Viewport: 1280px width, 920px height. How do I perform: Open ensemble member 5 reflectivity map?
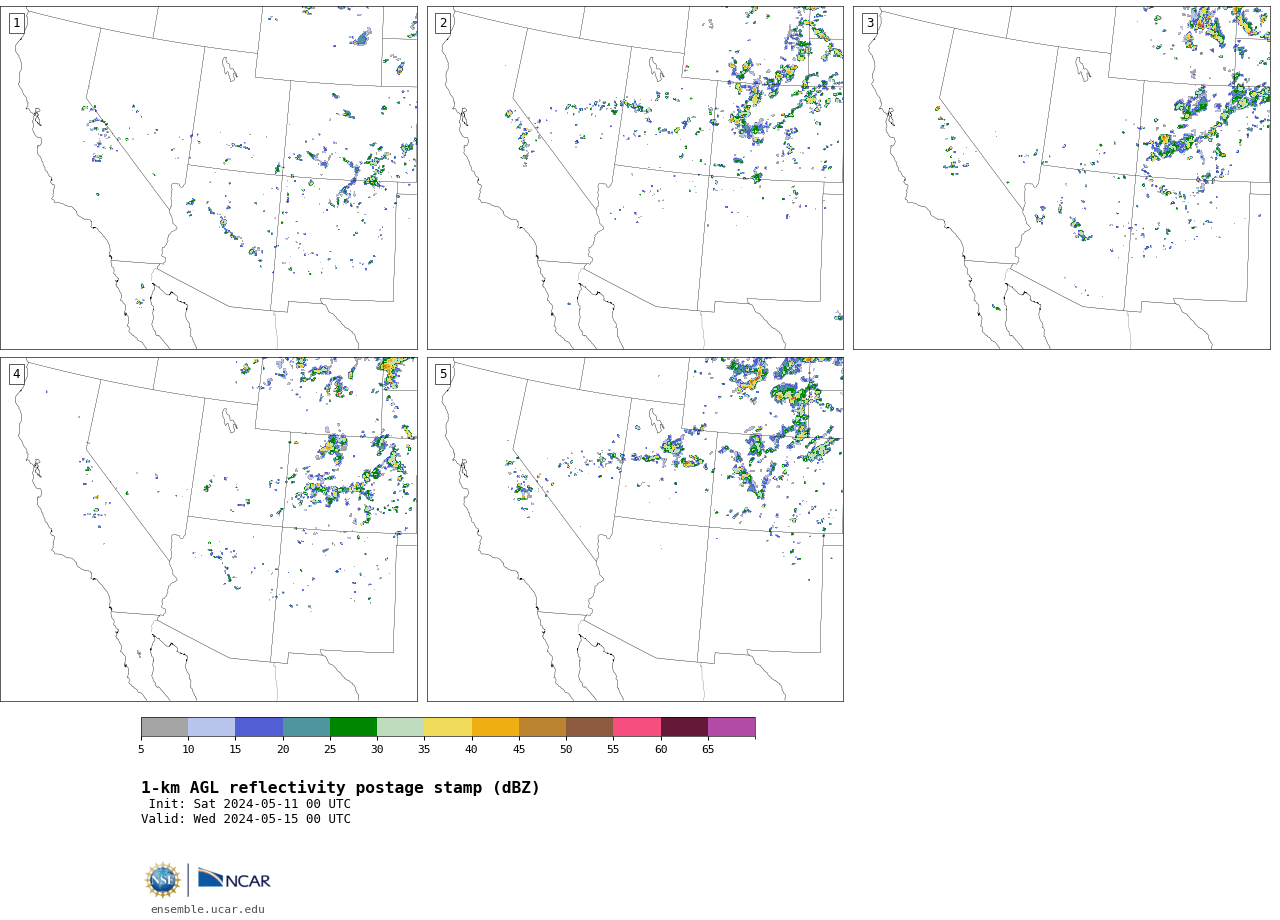(x=635, y=530)
